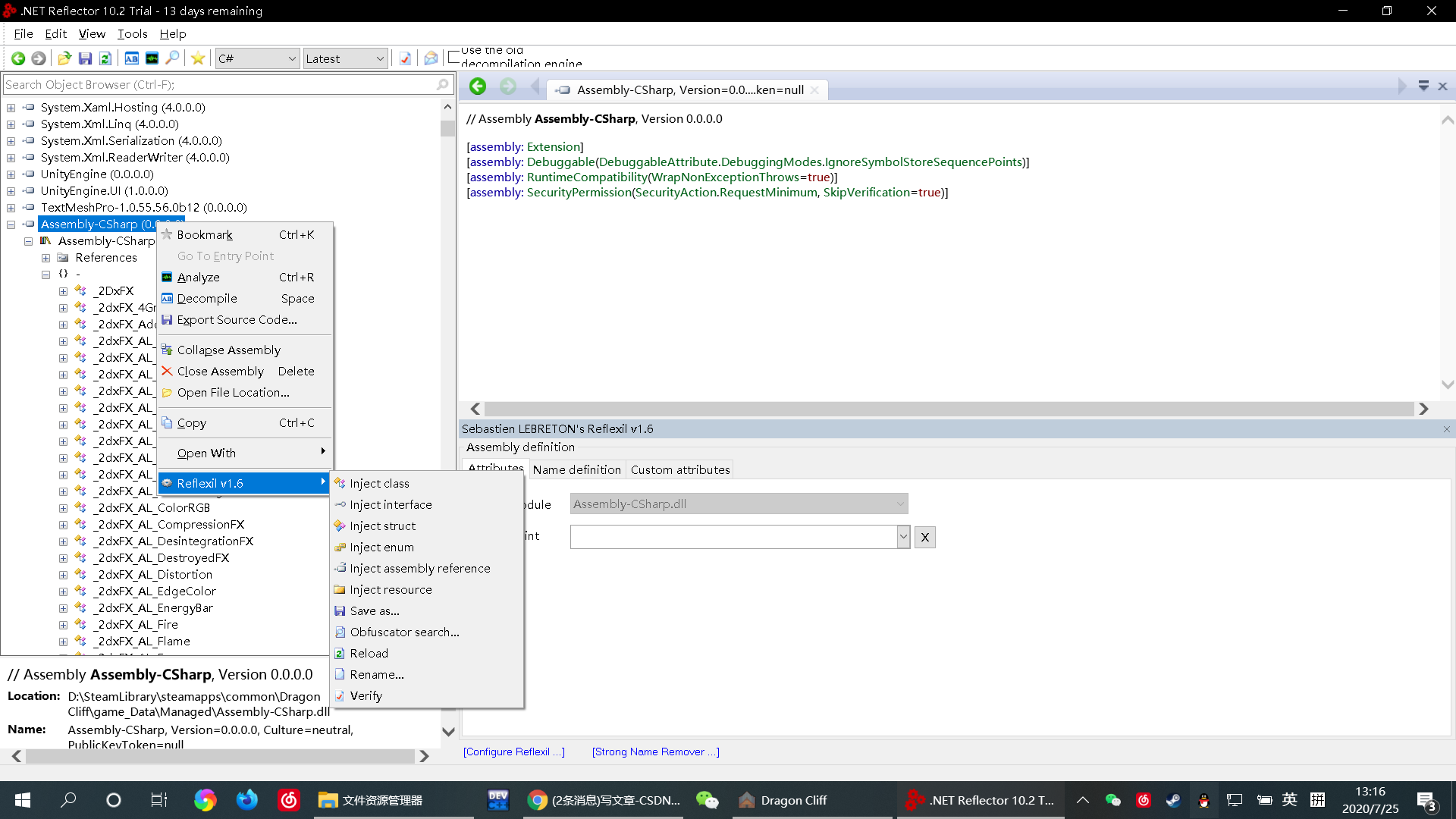Click the magnifier Search toolbar icon

point(173,58)
